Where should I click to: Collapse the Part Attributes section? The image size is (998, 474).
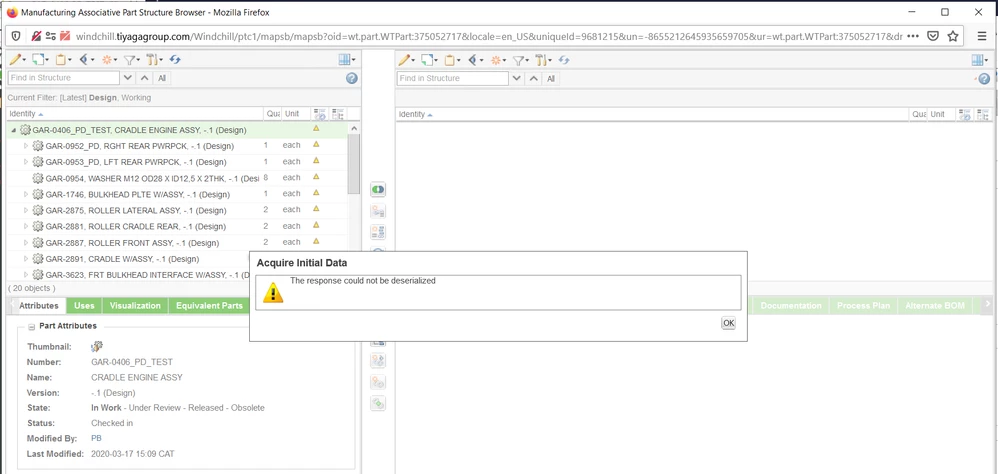(32, 326)
